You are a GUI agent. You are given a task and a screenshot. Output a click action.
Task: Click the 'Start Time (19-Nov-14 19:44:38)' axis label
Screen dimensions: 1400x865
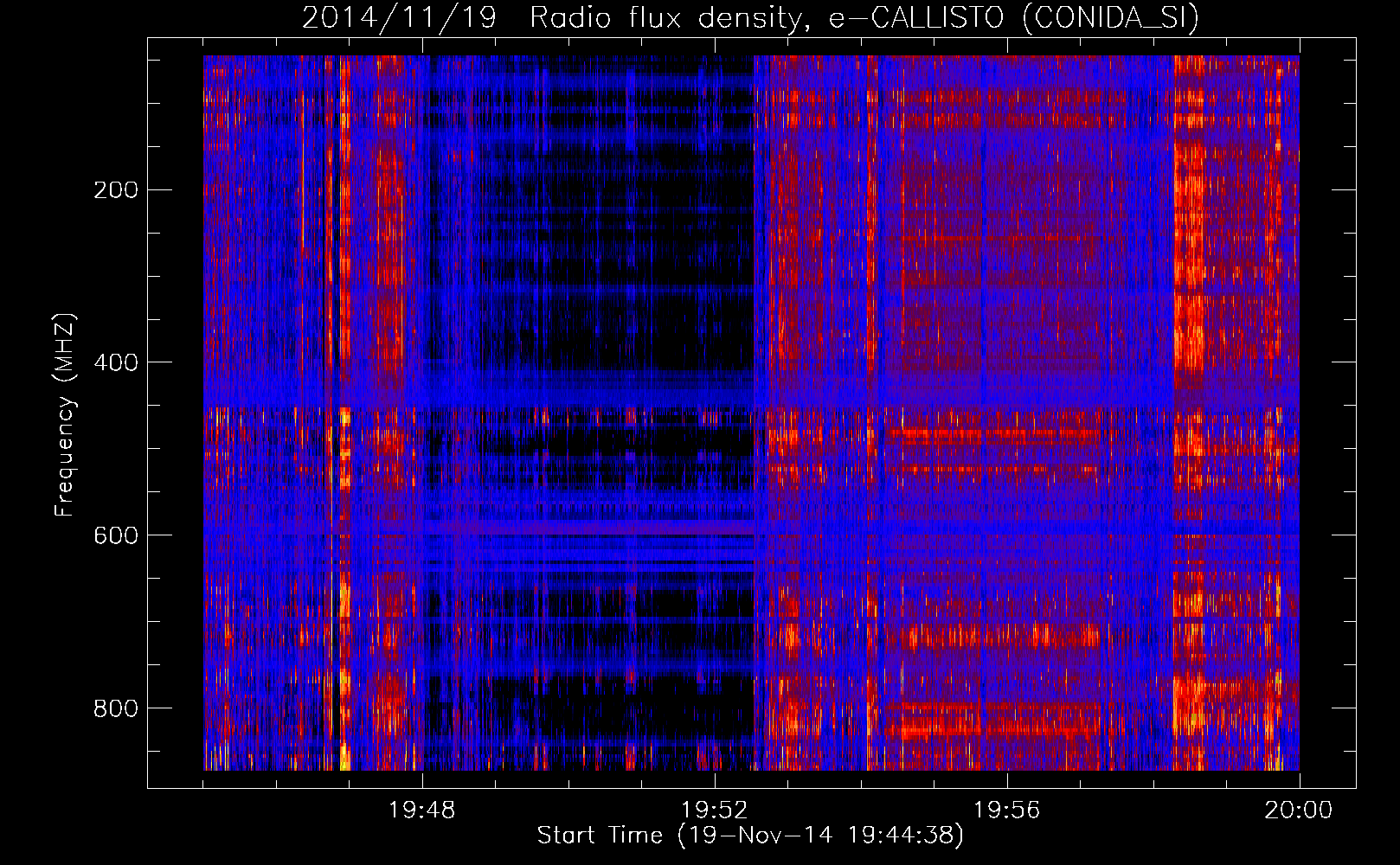point(750,836)
